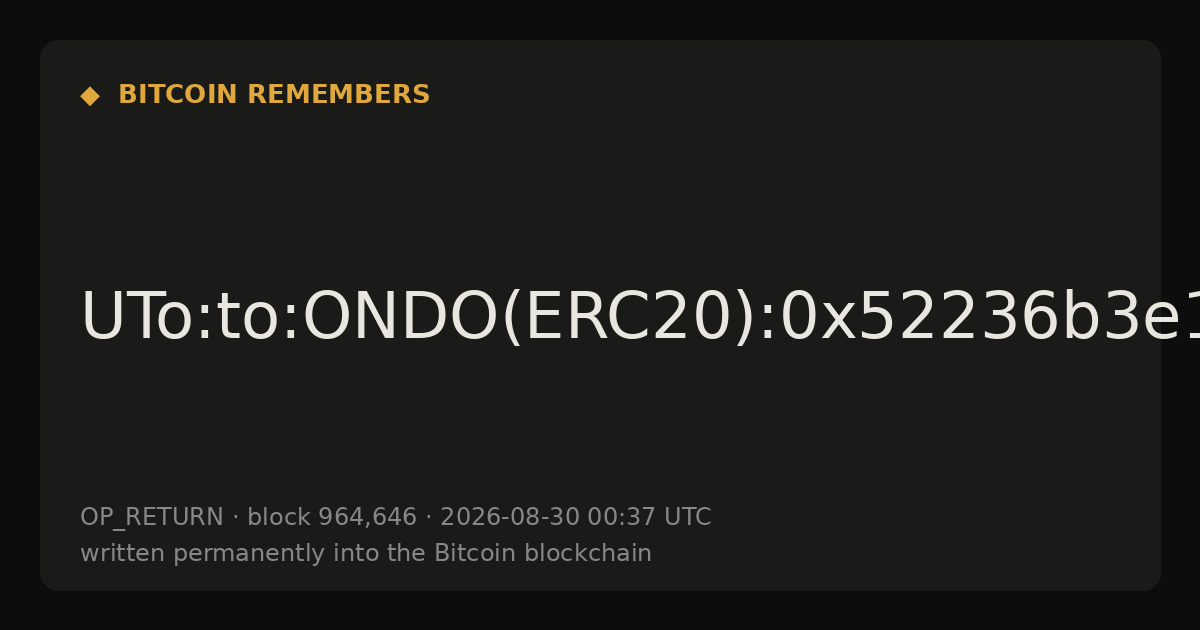
Task: Open block number 964,646
Action: click(367, 518)
